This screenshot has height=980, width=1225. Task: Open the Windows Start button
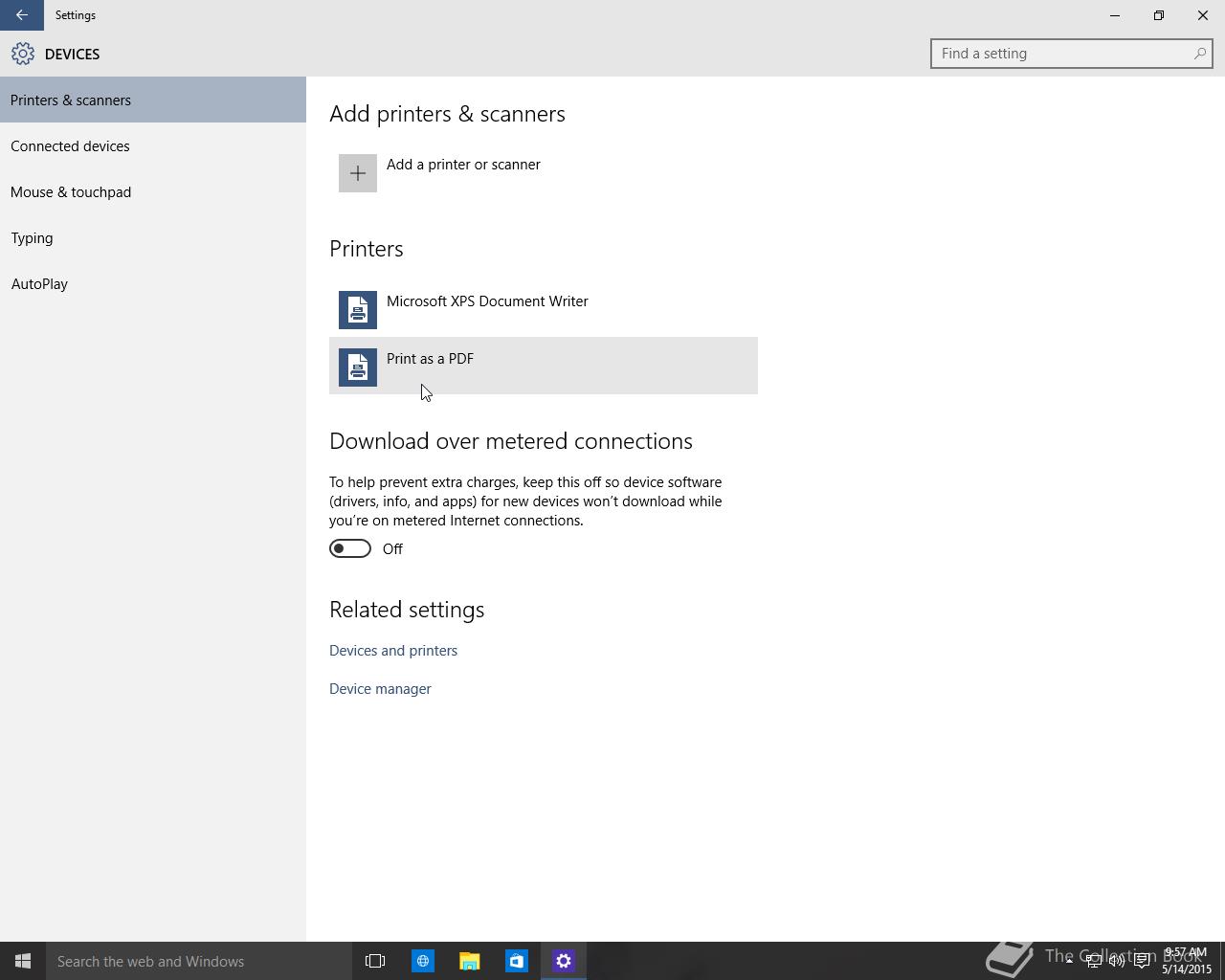point(23,961)
